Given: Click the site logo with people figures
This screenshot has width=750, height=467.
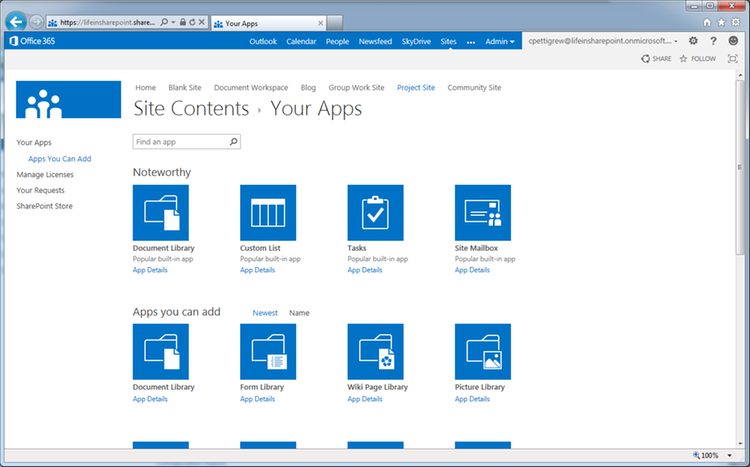Looking at the screenshot, I should pos(68,100).
